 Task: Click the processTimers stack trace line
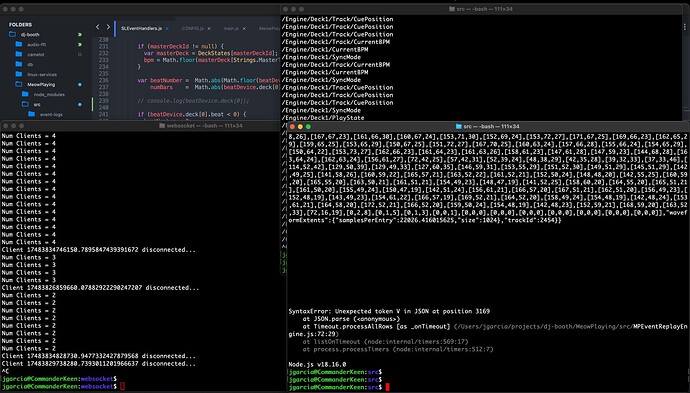pyautogui.click(x=398, y=349)
